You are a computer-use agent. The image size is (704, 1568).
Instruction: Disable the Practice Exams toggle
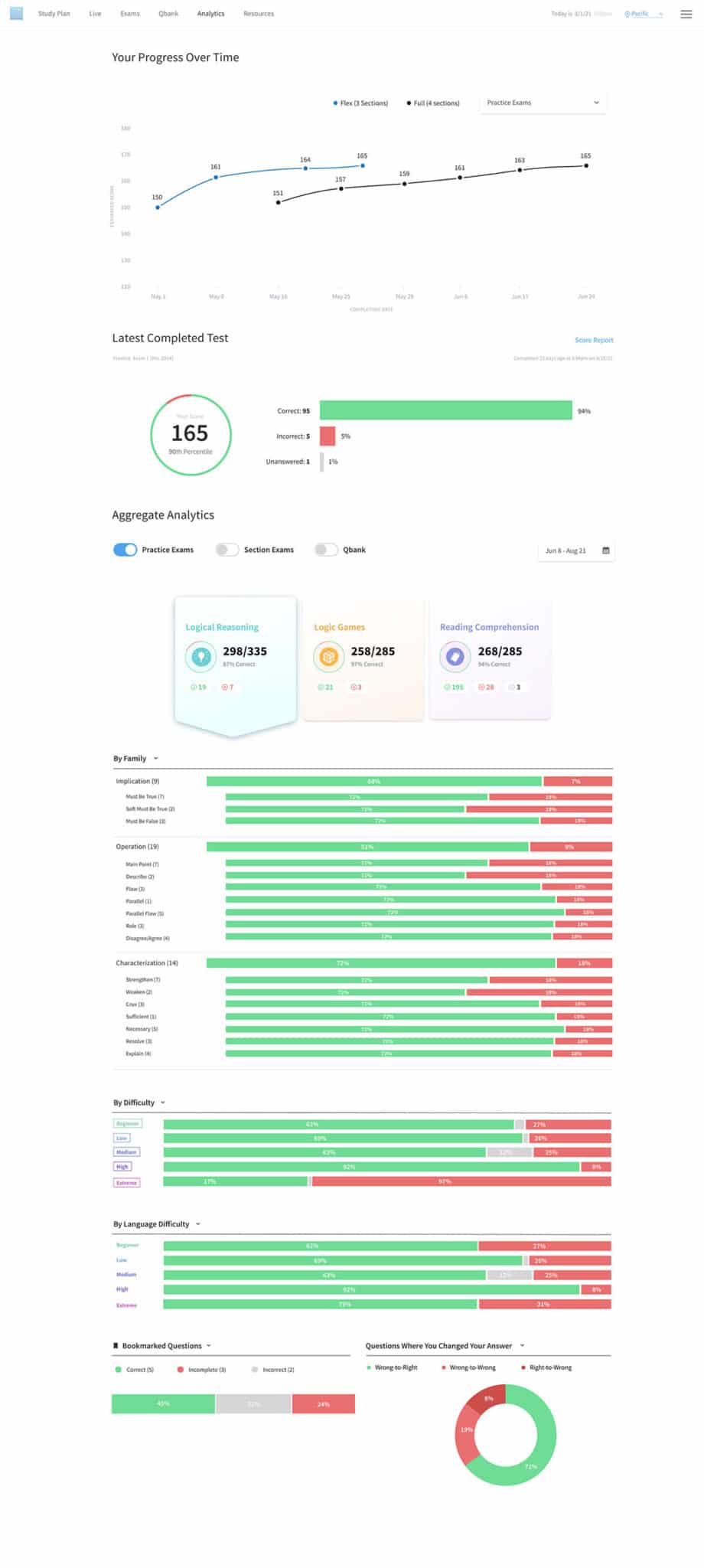coord(125,550)
